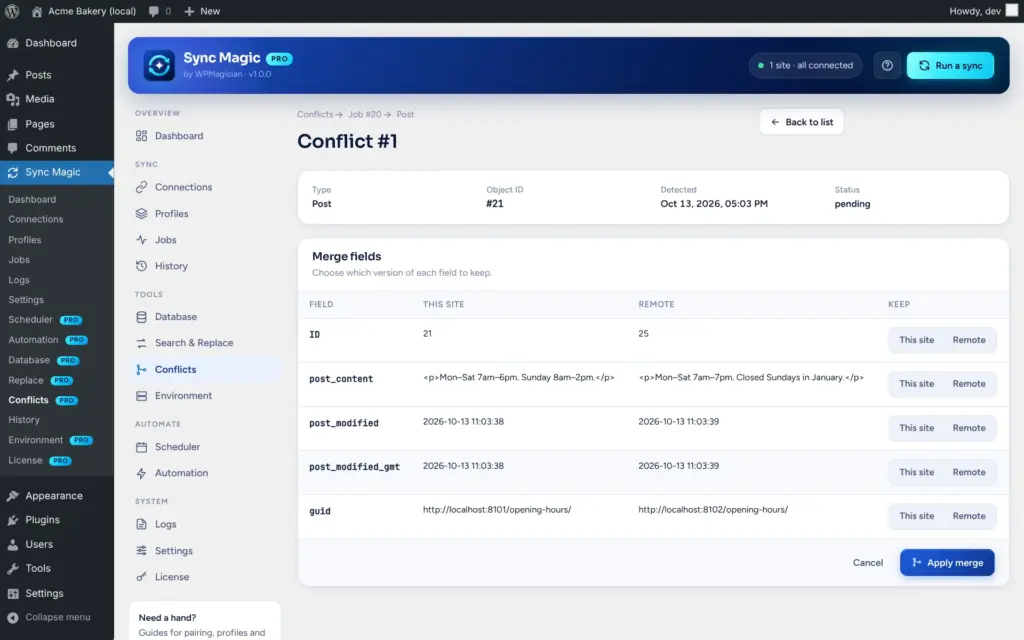Open License PRO submenu item in WP sidebar
Image resolution: width=1024 pixels, height=640 pixels.
tap(57, 460)
